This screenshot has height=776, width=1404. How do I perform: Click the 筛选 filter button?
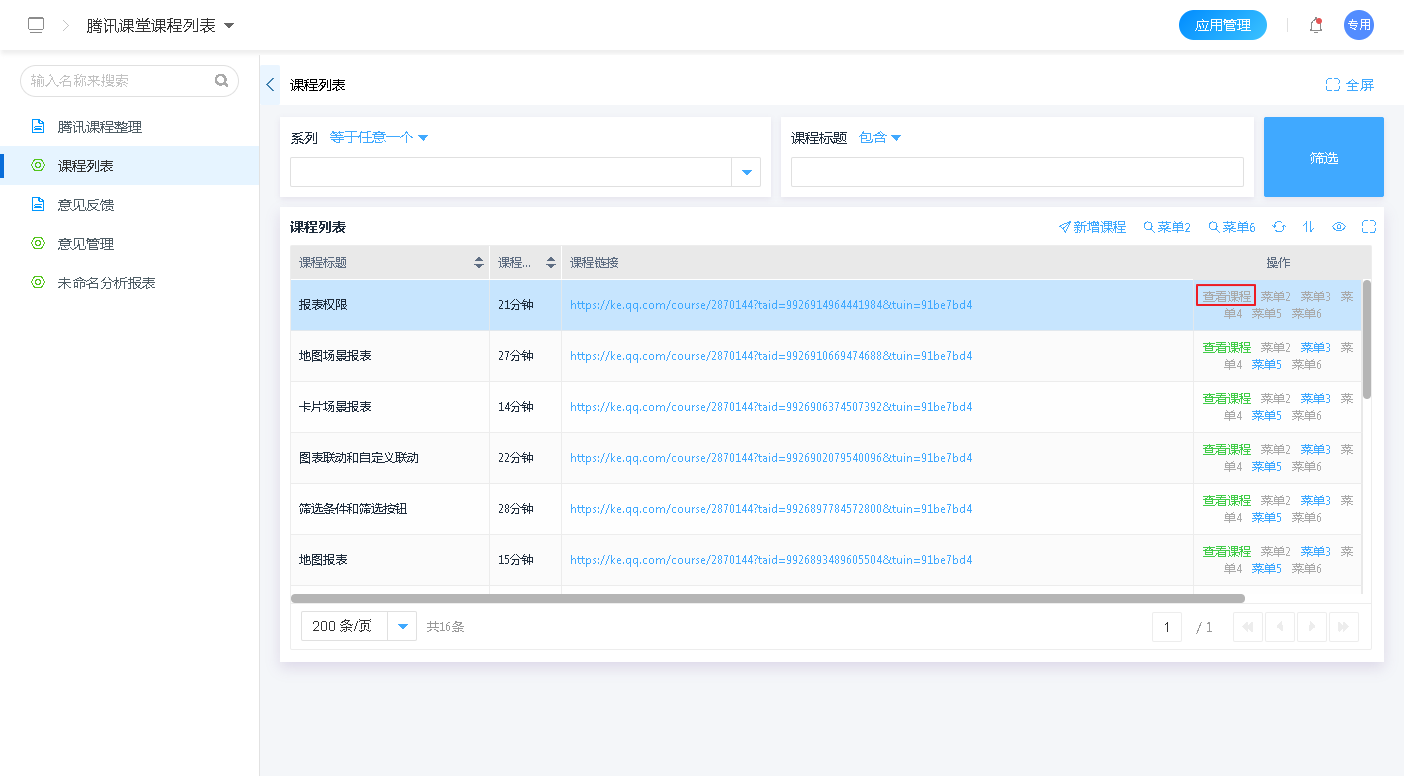(1323, 157)
